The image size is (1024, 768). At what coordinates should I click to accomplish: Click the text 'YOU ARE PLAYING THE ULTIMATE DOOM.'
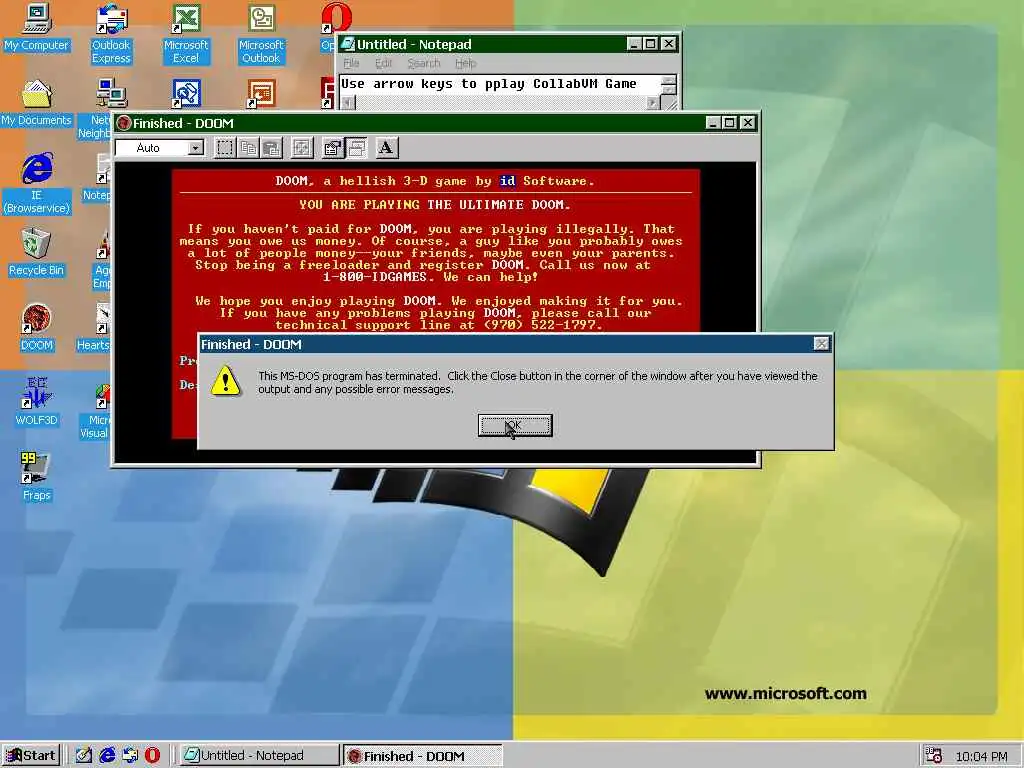[435, 204]
